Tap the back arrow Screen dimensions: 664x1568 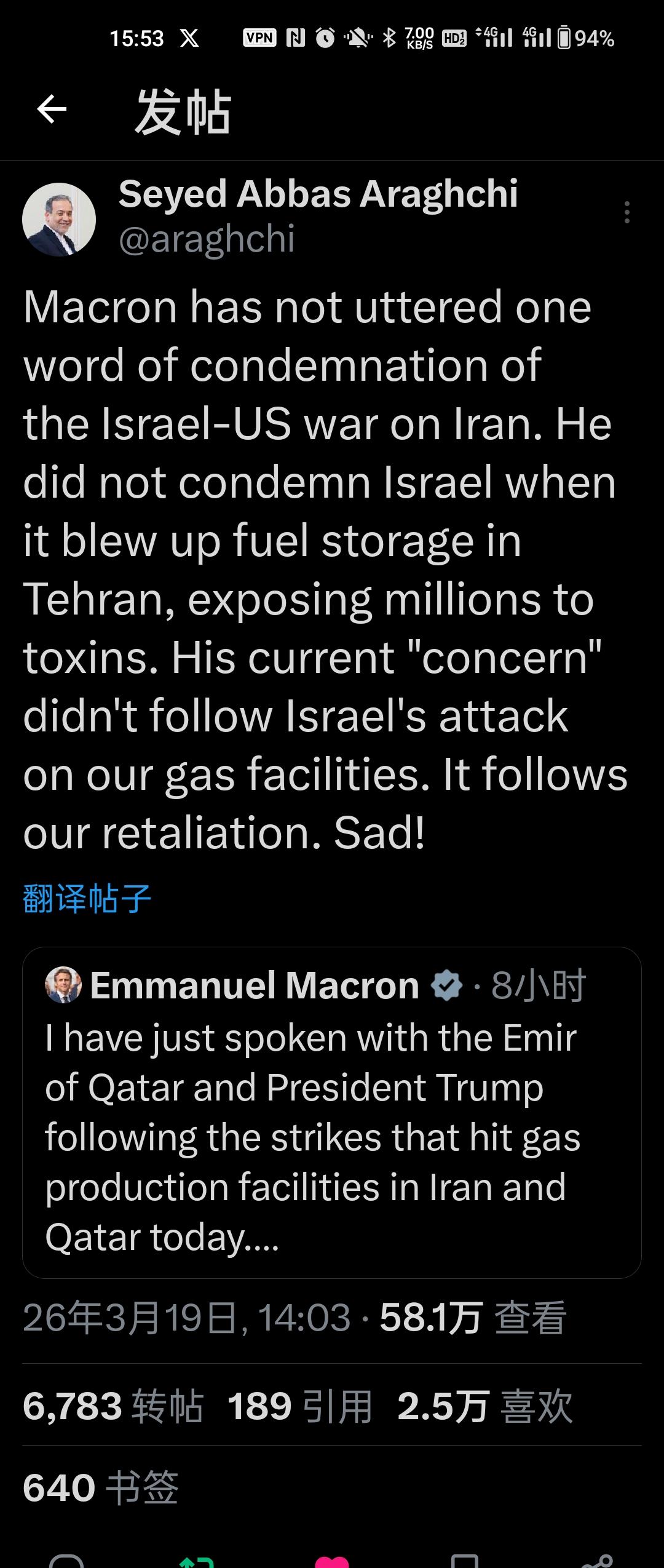click(52, 110)
